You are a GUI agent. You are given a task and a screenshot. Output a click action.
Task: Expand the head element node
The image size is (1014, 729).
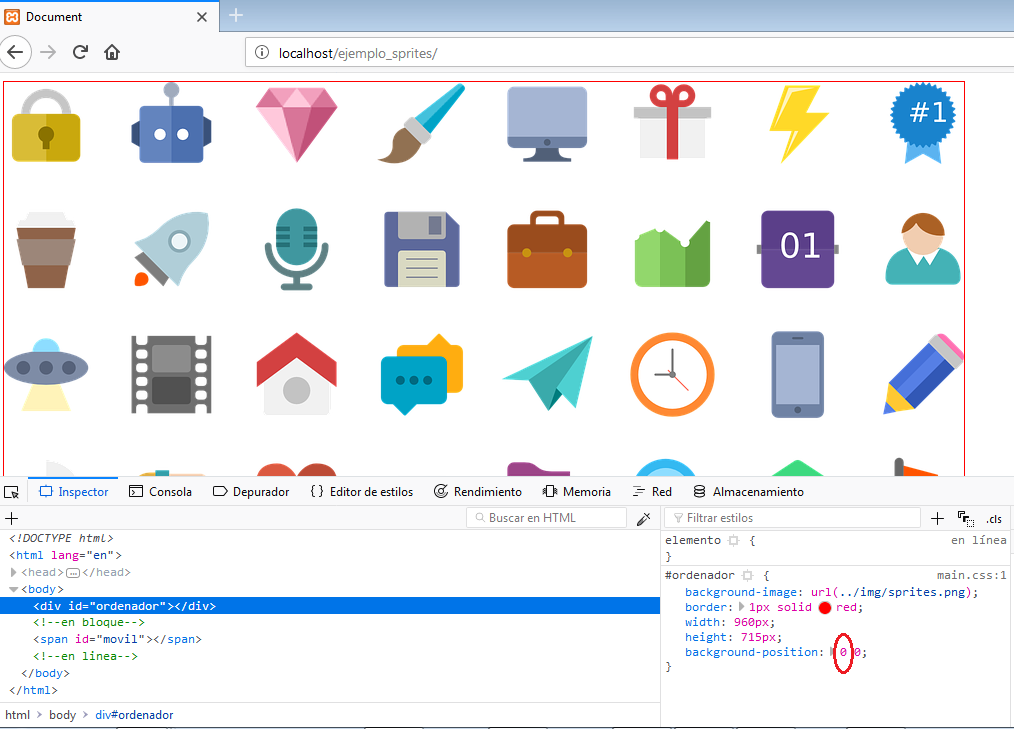click(x=14, y=572)
